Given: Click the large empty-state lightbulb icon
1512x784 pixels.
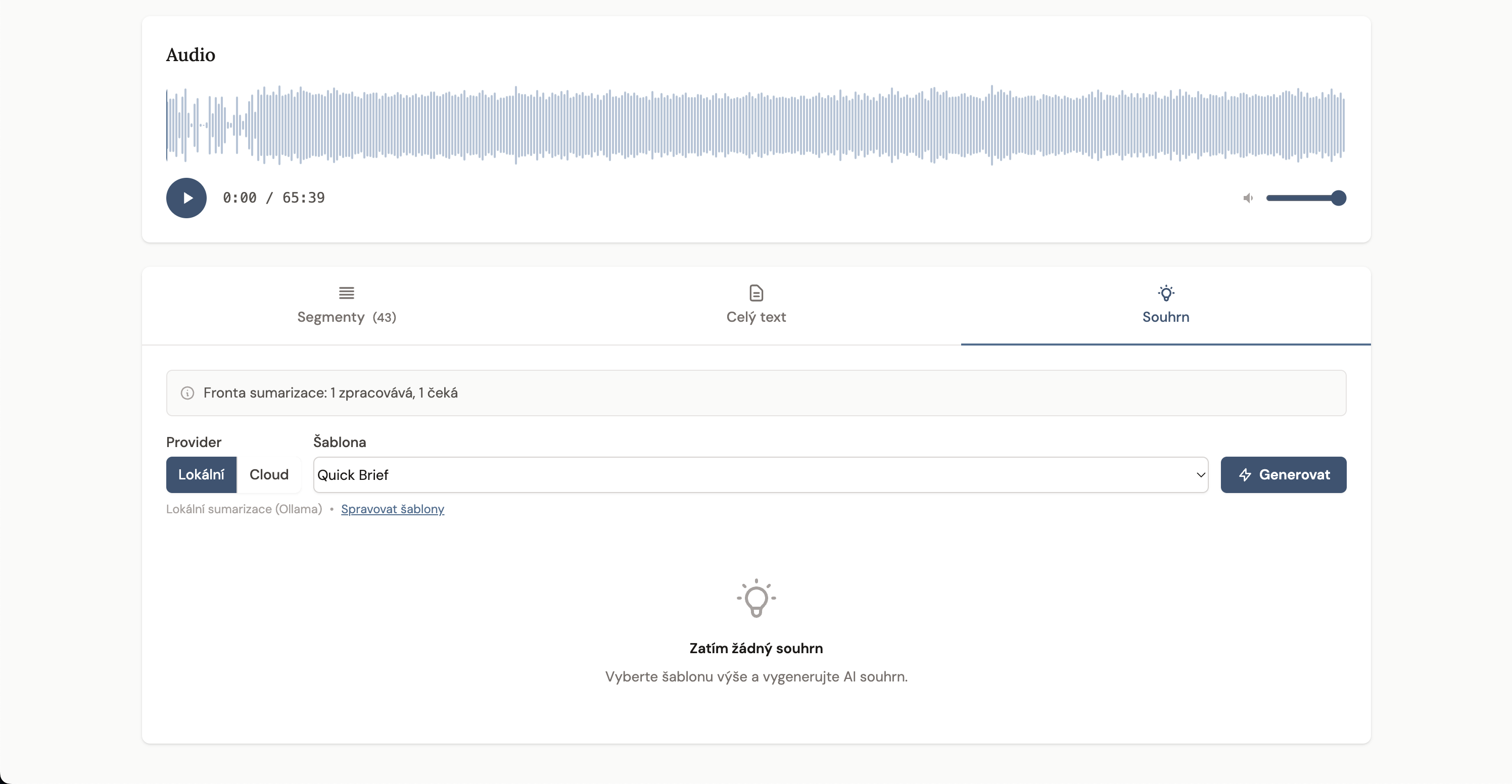Looking at the screenshot, I should tap(756, 599).
